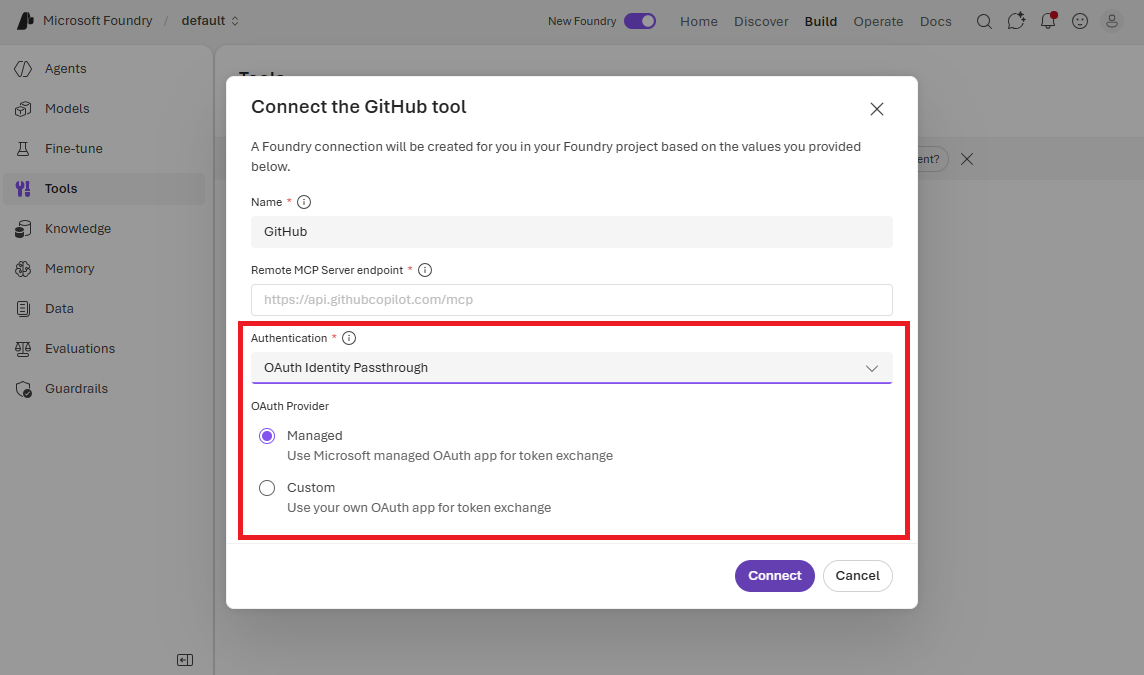The width and height of the screenshot is (1144, 675).
Task: Click the Microsoft Foundry logo icon
Action: click(x=25, y=21)
